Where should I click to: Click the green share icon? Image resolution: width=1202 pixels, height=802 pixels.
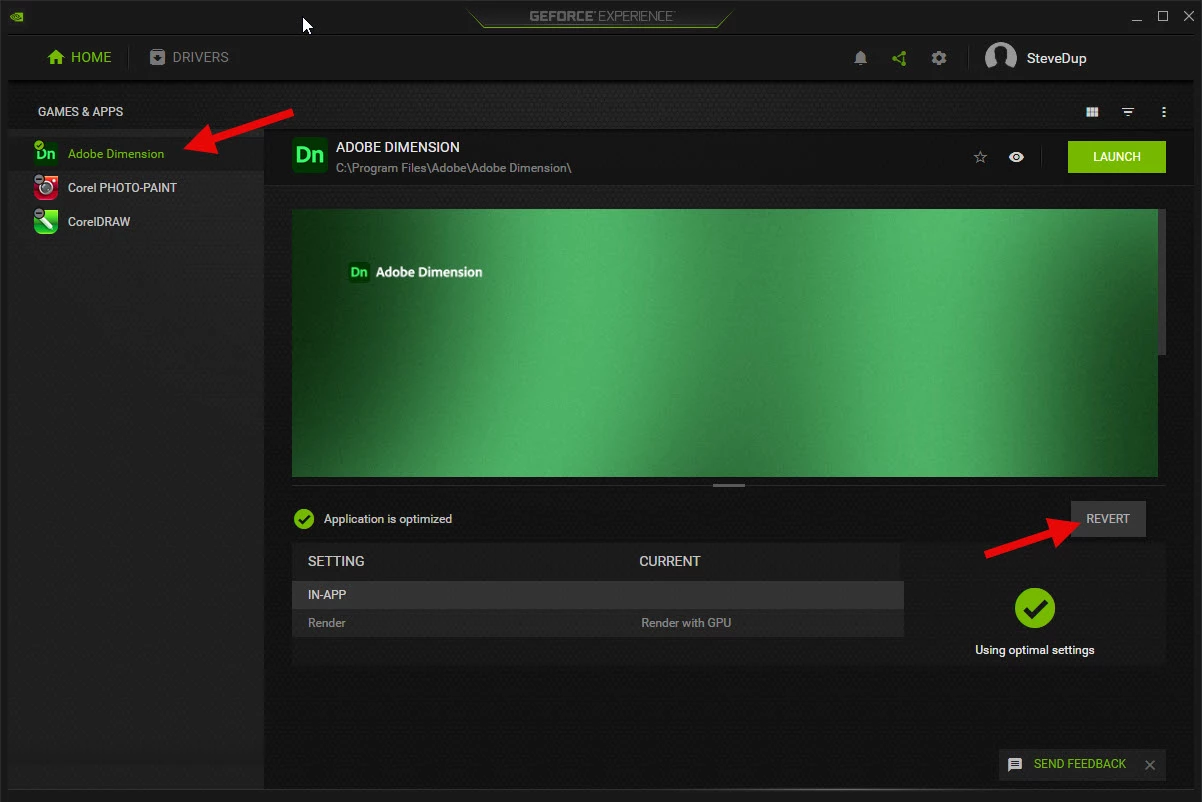click(899, 58)
